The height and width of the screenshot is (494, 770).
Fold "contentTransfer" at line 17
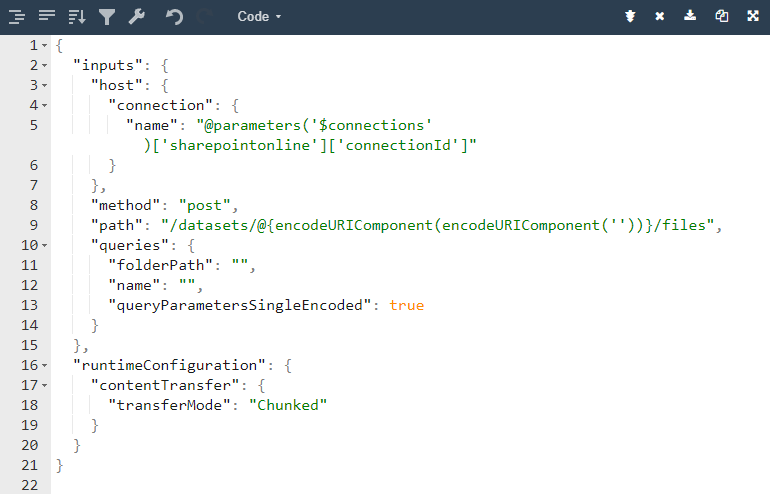click(45, 385)
